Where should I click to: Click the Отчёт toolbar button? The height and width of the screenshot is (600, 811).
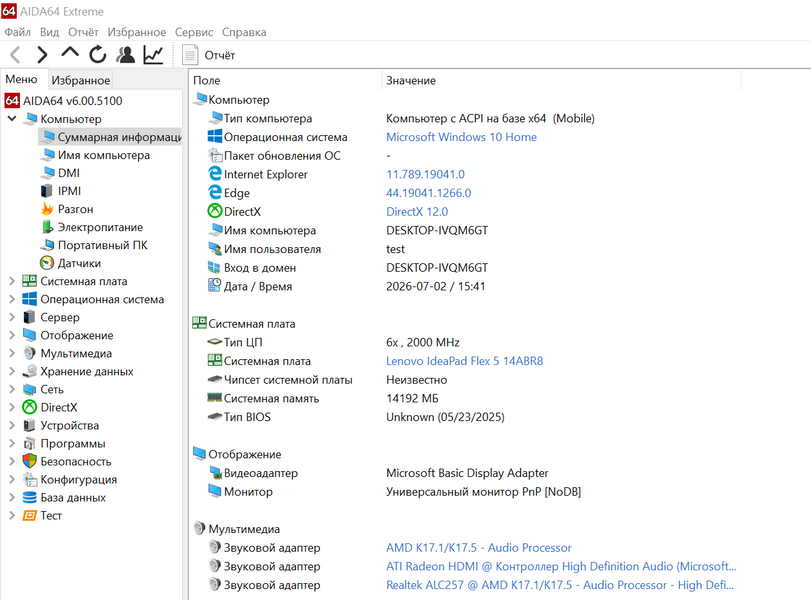(209, 55)
